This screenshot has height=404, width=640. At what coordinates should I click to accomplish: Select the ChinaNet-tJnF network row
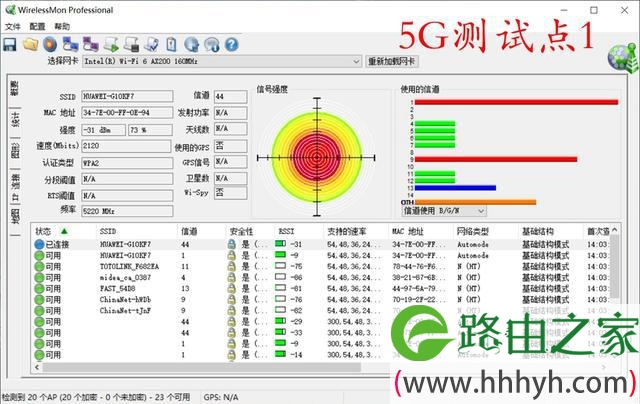click(322, 311)
